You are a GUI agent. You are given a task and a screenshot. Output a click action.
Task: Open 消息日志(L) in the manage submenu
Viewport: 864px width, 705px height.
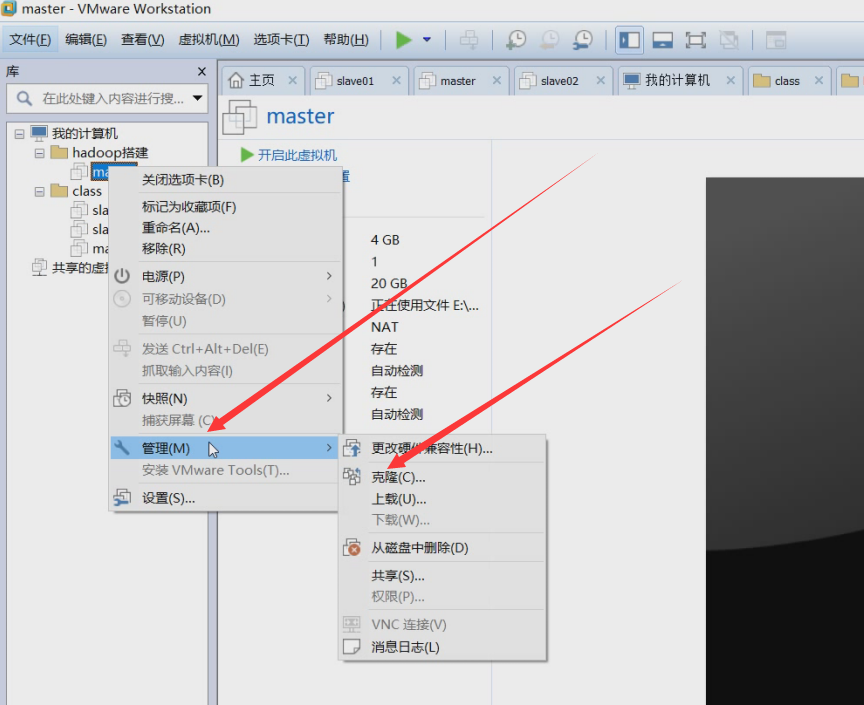tap(442, 647)
